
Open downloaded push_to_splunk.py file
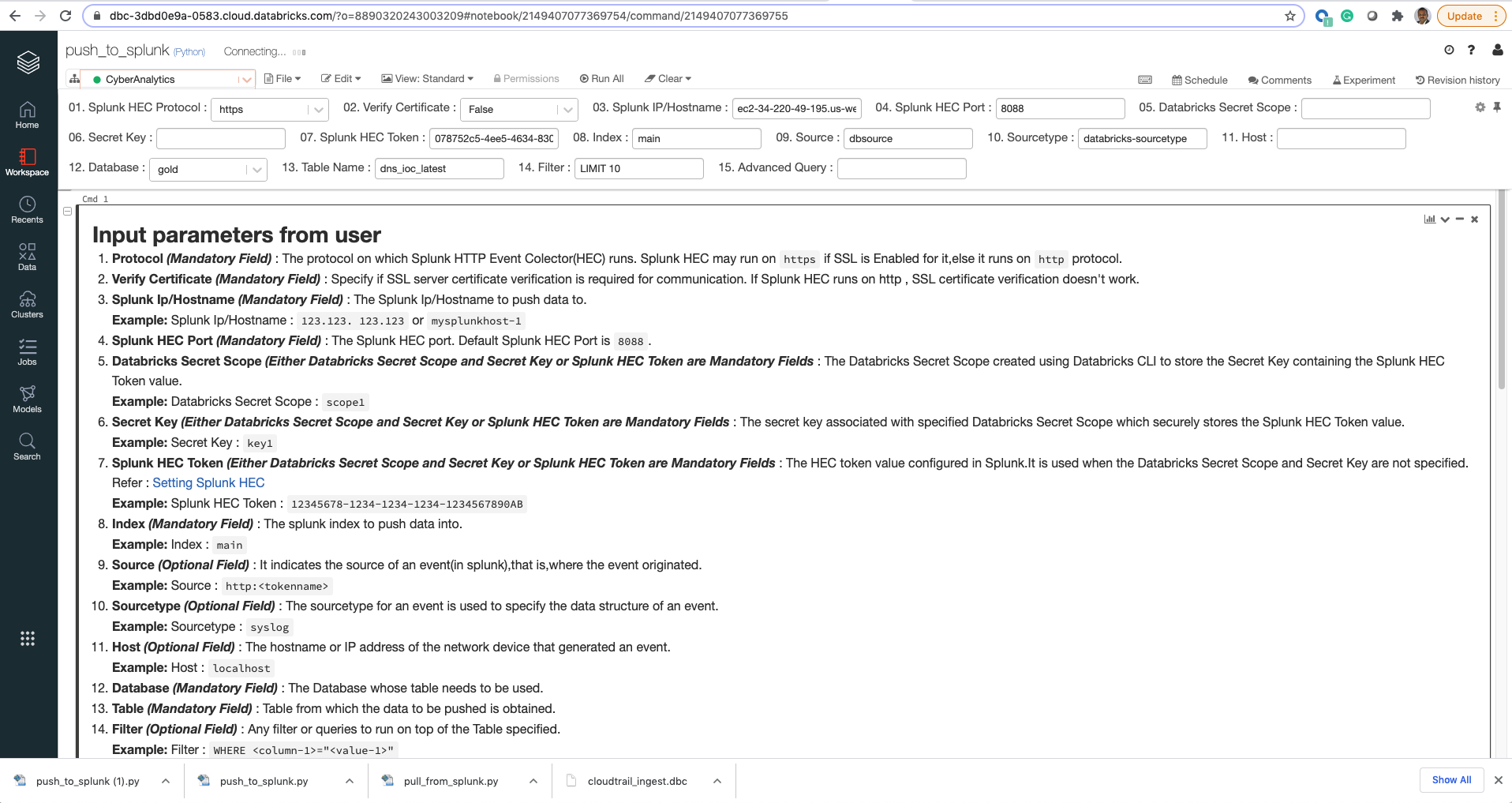pos(264,781)
